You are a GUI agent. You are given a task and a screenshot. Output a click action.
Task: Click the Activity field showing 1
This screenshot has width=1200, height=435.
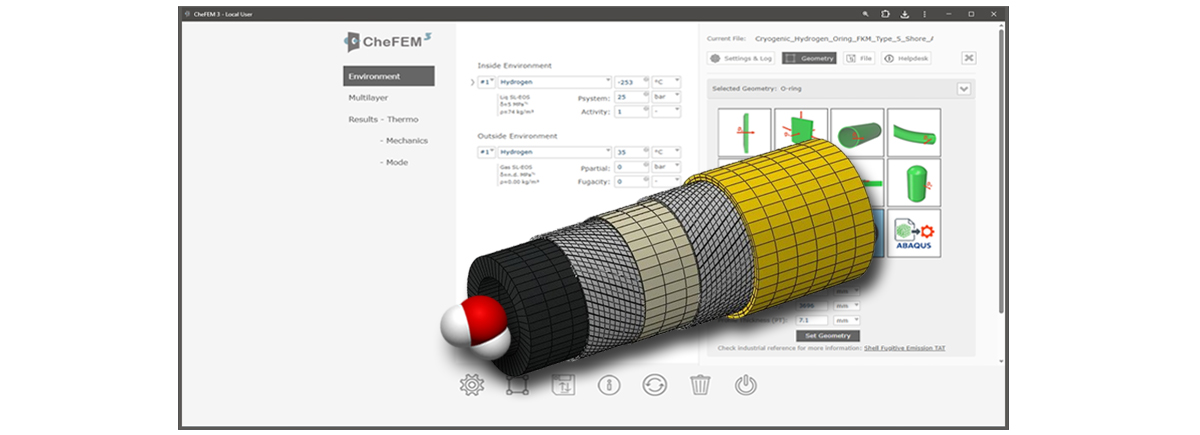[630, 112]
